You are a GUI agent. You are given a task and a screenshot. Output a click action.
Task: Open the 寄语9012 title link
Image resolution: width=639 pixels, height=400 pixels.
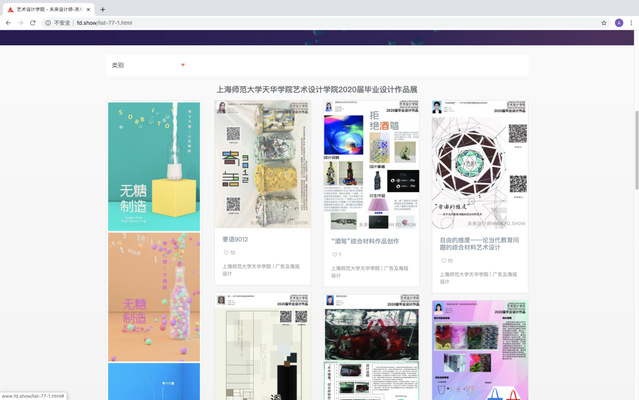pyautogui.click(x=235, y=239)
